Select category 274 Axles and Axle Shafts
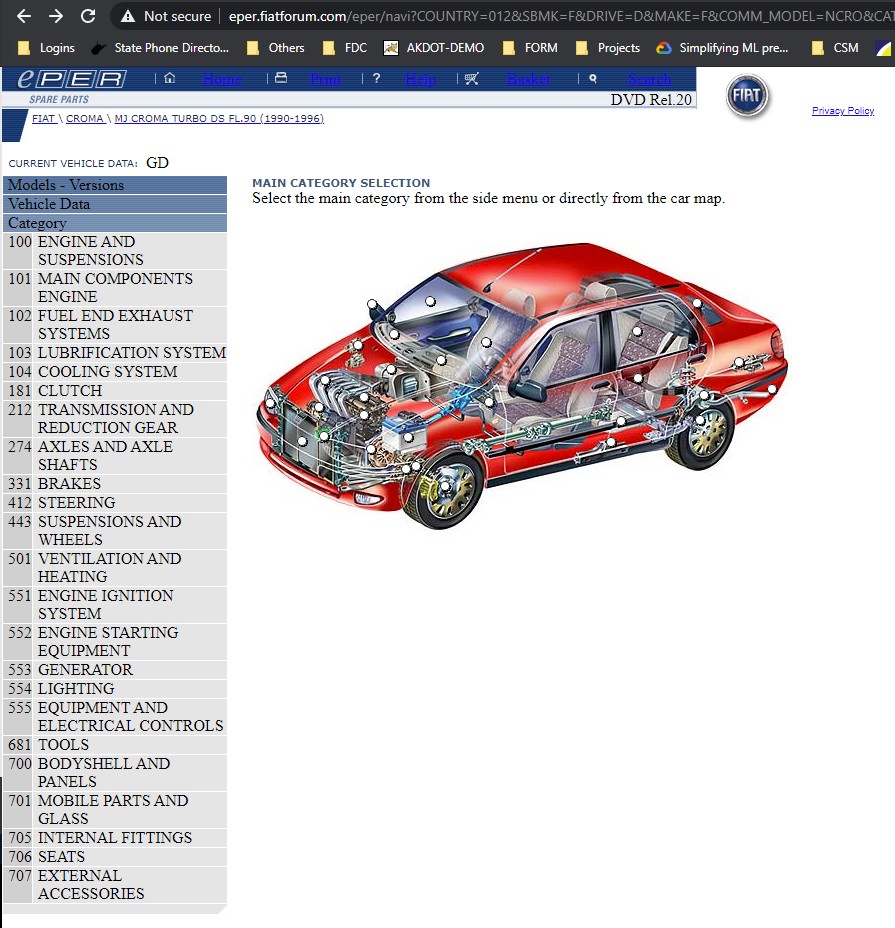The width and height of the screenshot is (895, 928). click(115, 456)
